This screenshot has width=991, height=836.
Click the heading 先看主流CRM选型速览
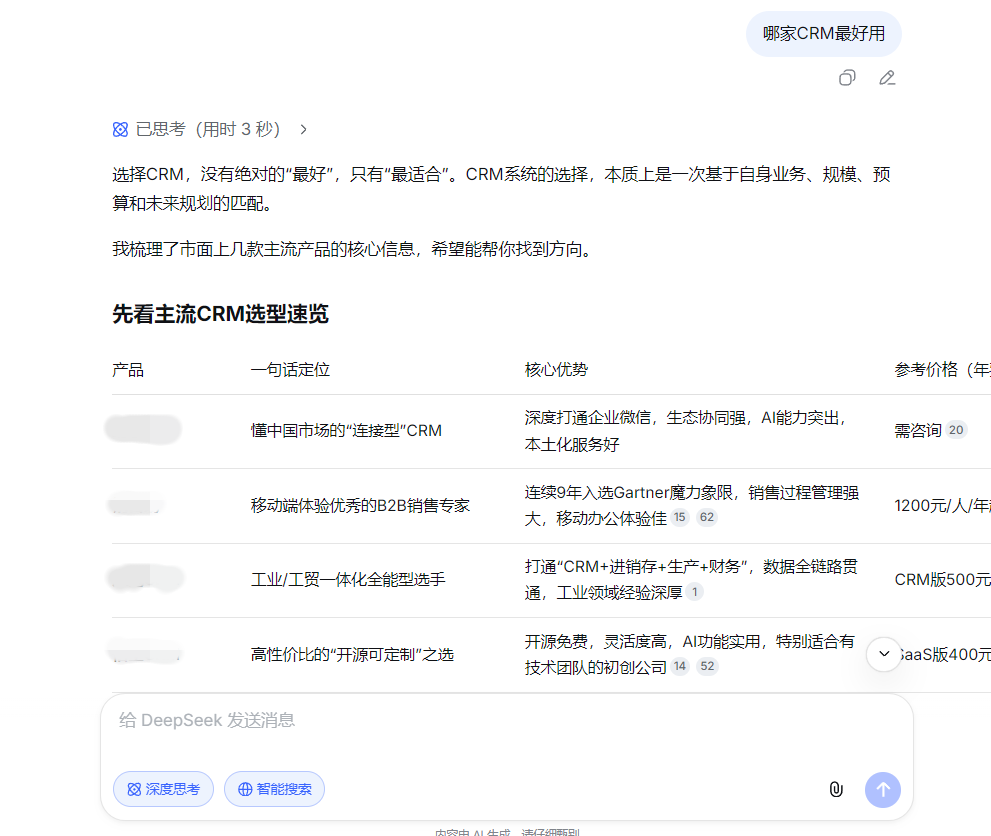point(221,314)
